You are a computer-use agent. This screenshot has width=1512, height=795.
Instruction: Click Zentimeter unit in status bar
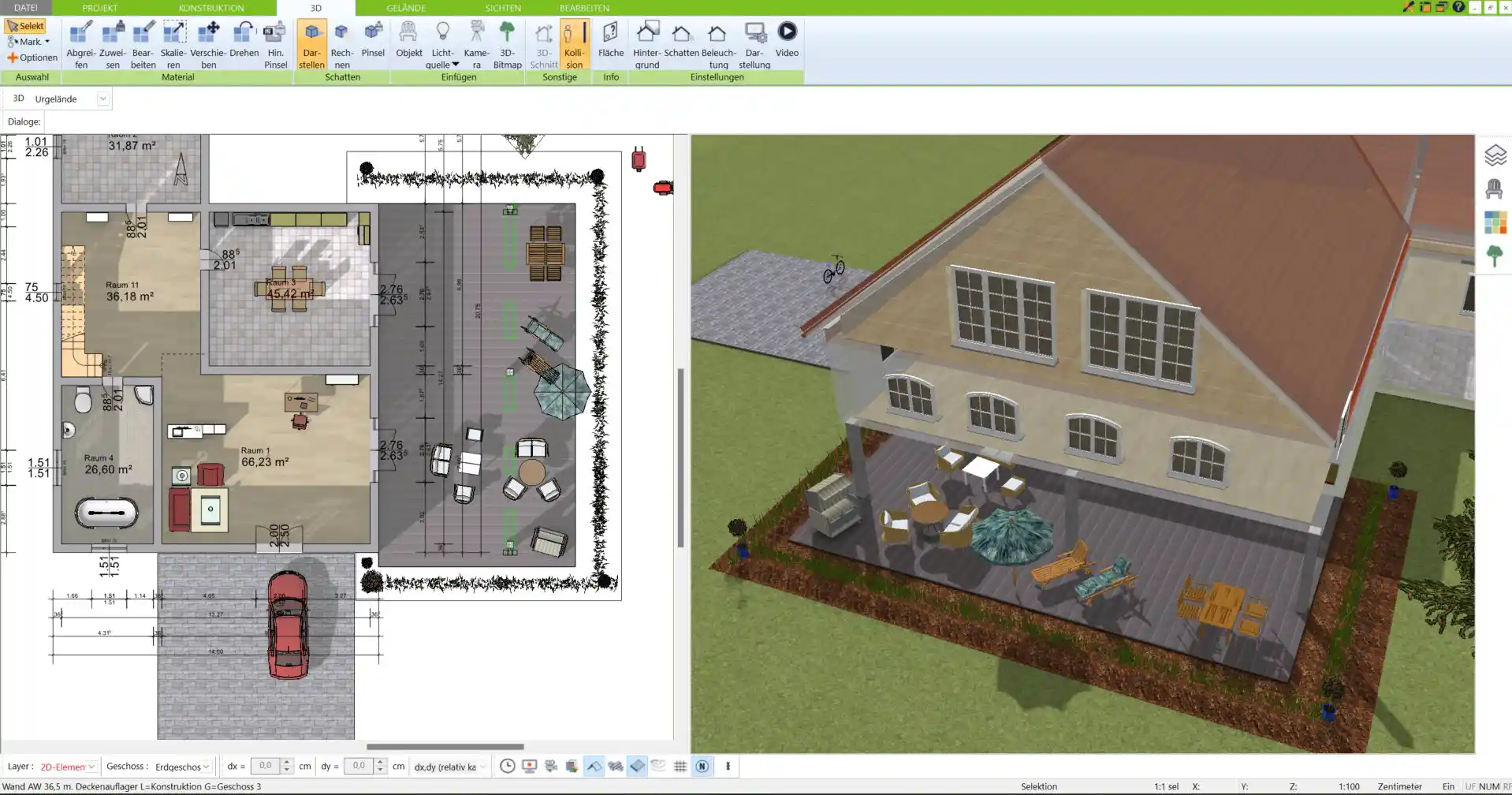(1399, 786)
